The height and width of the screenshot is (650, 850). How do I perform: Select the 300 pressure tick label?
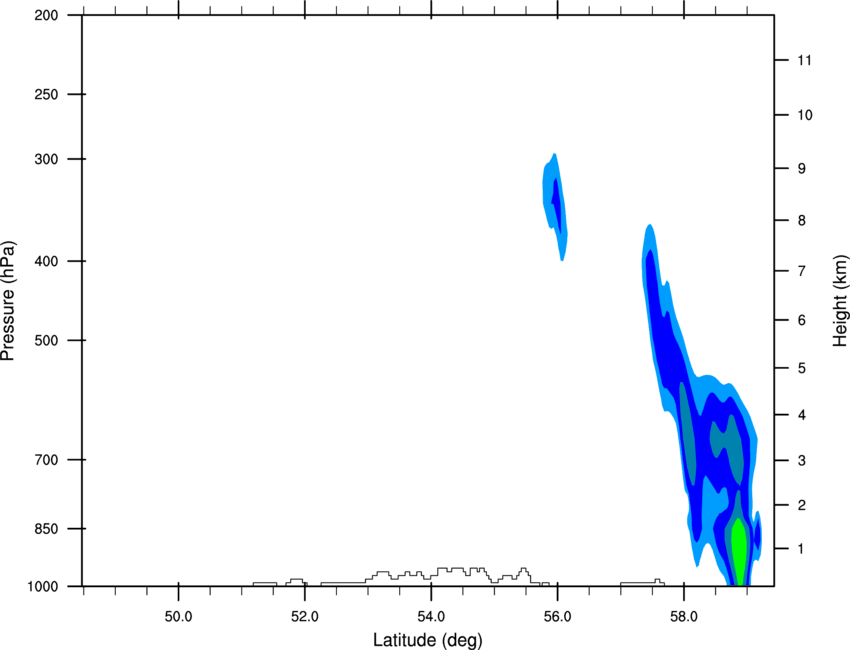coord(46,159)
